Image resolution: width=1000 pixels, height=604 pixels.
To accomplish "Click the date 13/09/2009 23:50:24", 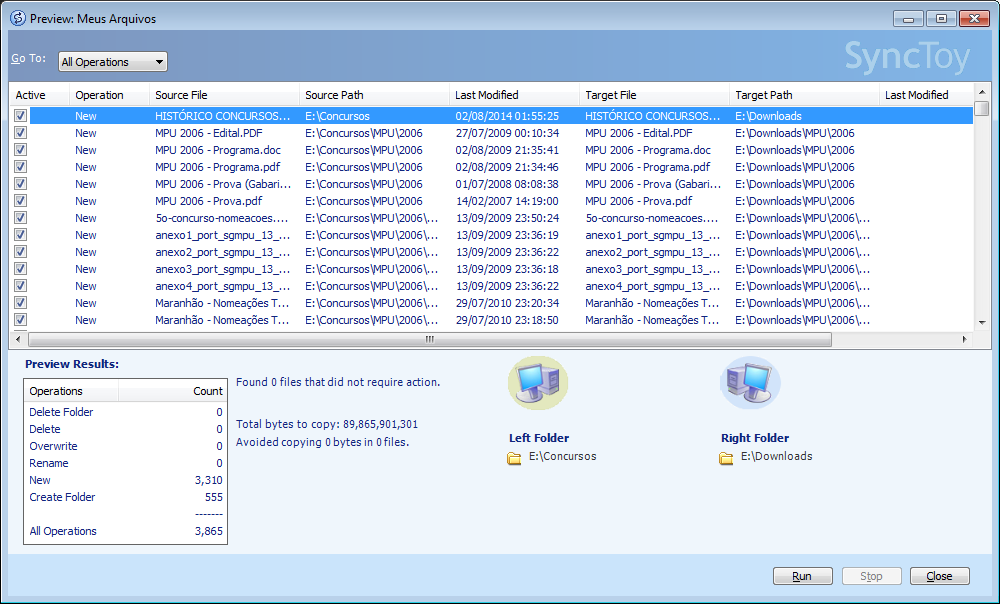I will (507, 218).
